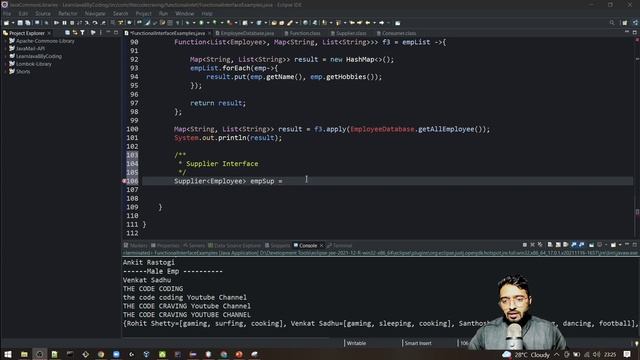Click the Save toolbar icon

[20, 23]
